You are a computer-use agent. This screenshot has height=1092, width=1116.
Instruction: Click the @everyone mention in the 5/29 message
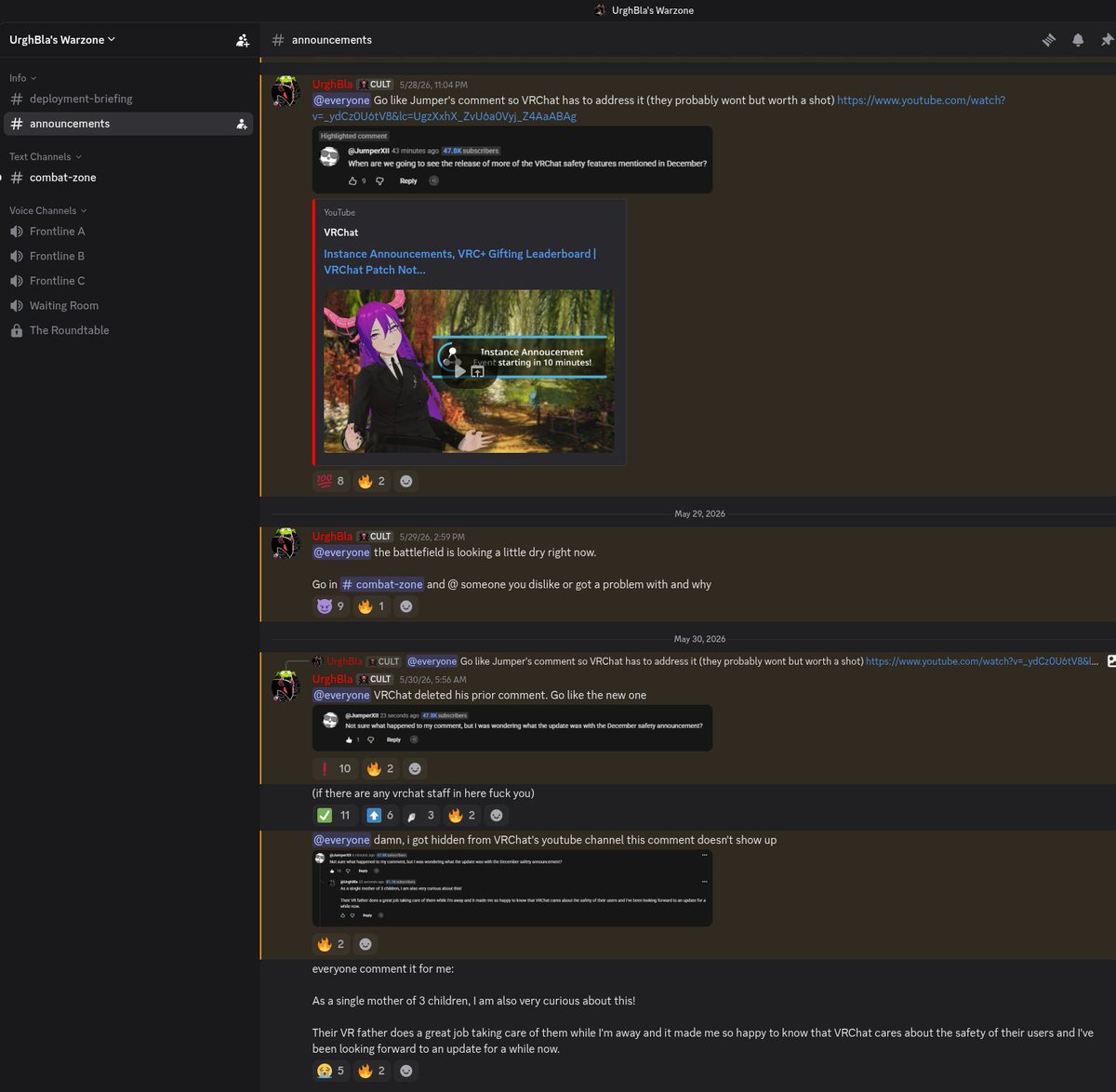pyautogui.click(x=341, y=553)
